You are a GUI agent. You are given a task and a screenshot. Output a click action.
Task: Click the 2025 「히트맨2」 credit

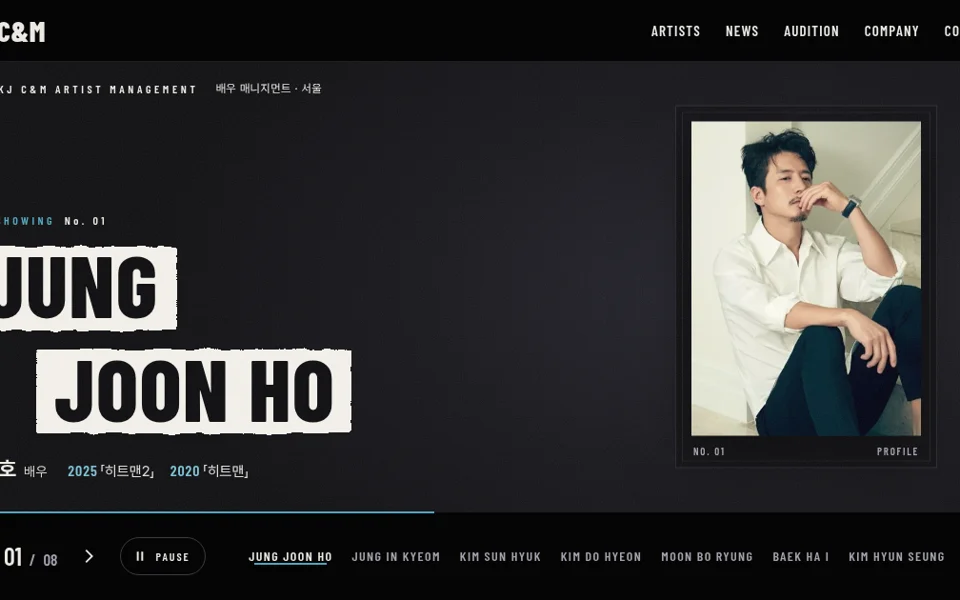111,471
